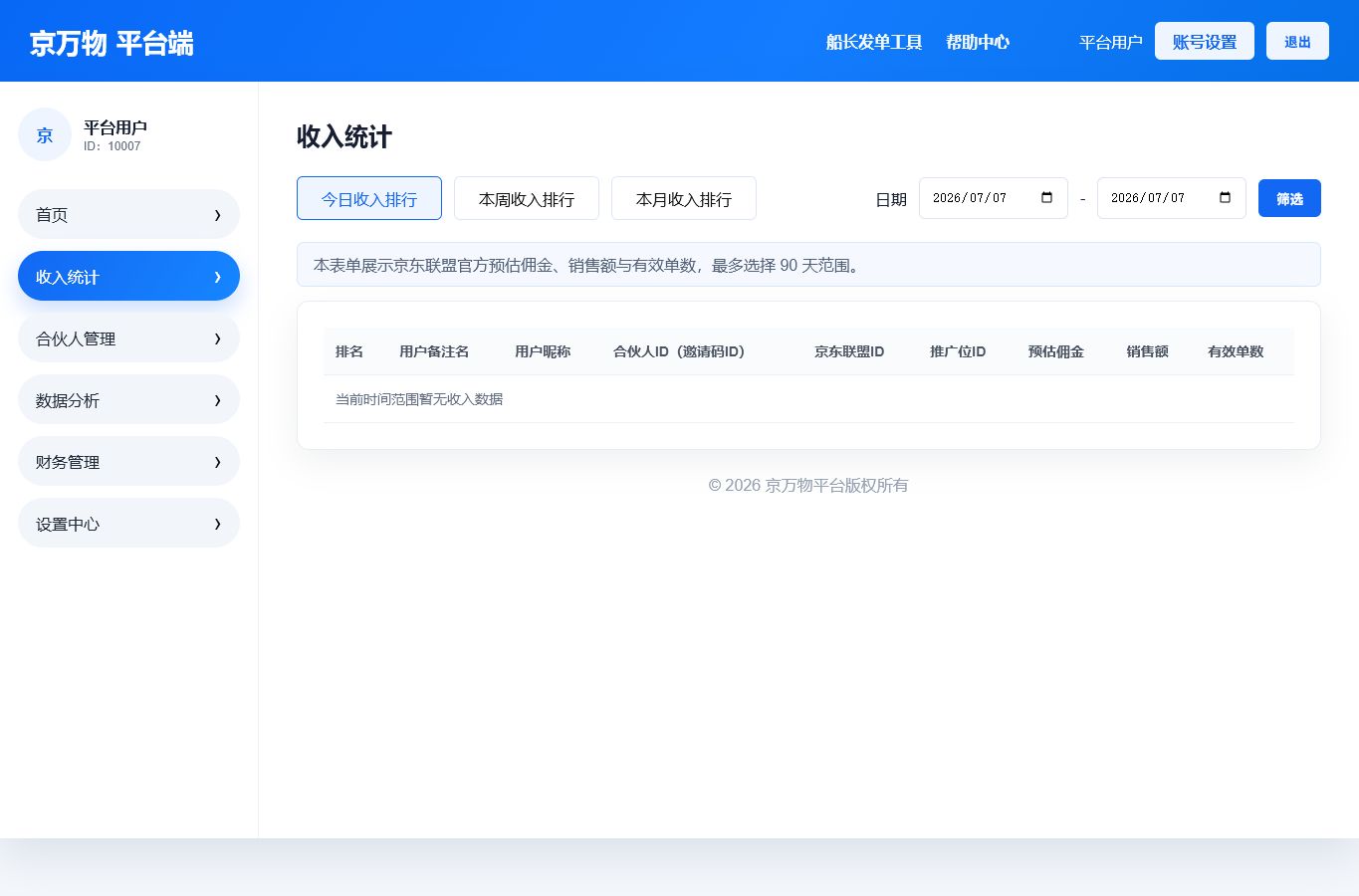Click the end date input field
The height and width of the screenshot is (896, 1359).
click(1172, 198)
